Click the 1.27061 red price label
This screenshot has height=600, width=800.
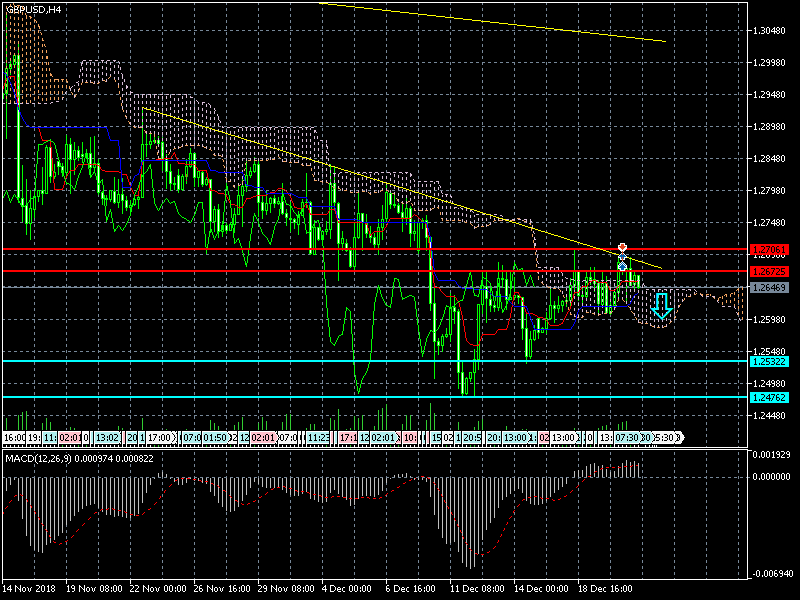click(770, 249)
